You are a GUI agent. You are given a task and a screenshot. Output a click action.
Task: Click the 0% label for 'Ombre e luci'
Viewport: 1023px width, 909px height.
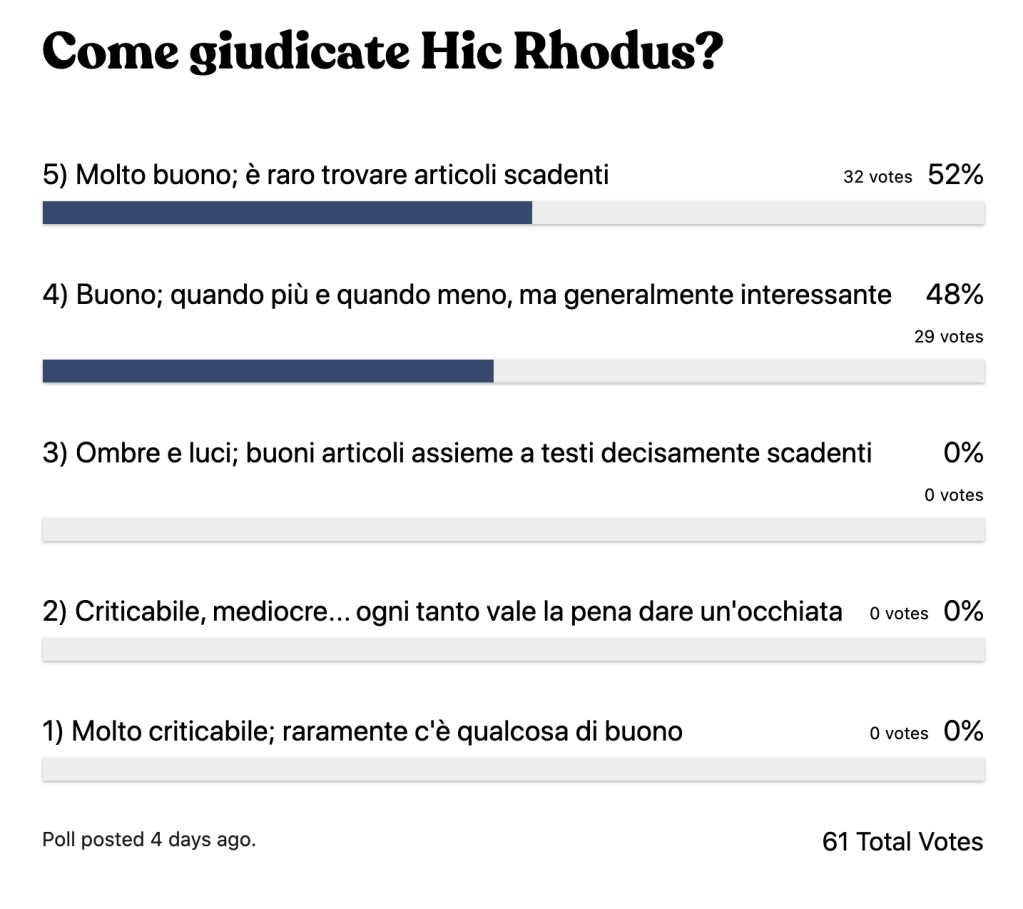(963, 453)
